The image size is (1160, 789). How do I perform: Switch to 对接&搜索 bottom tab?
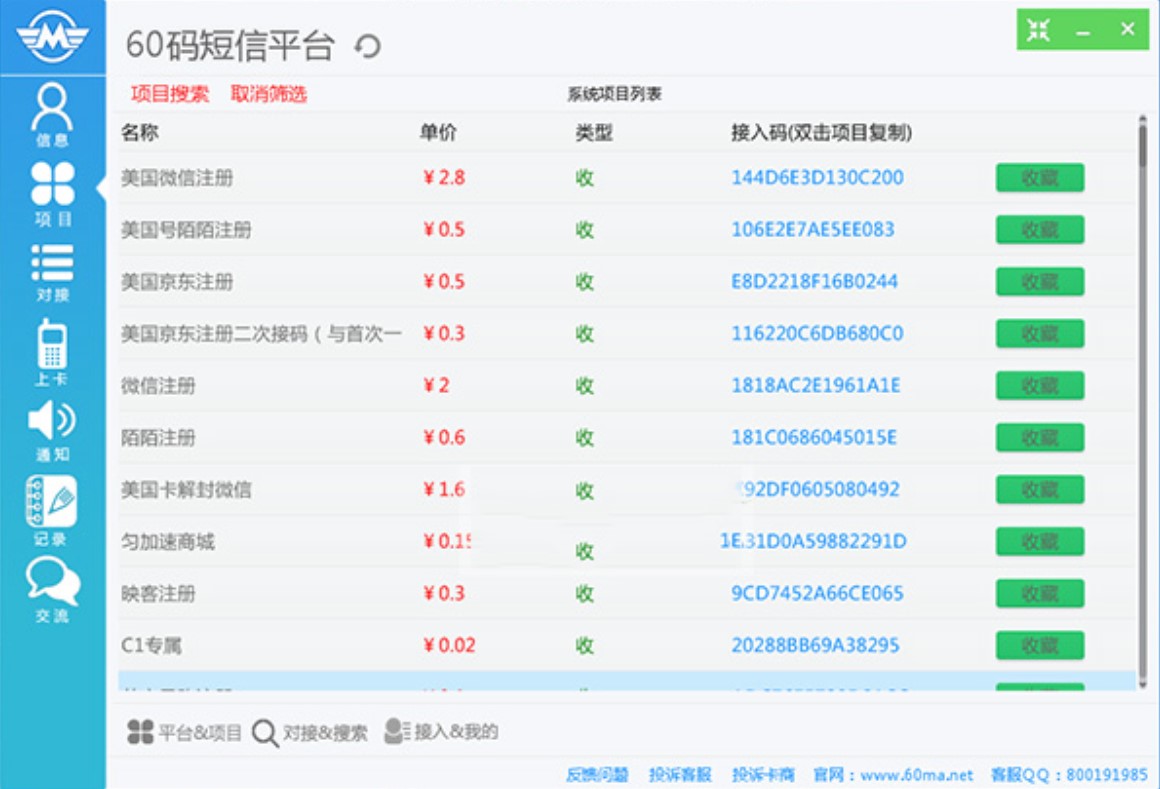point(310,733)
